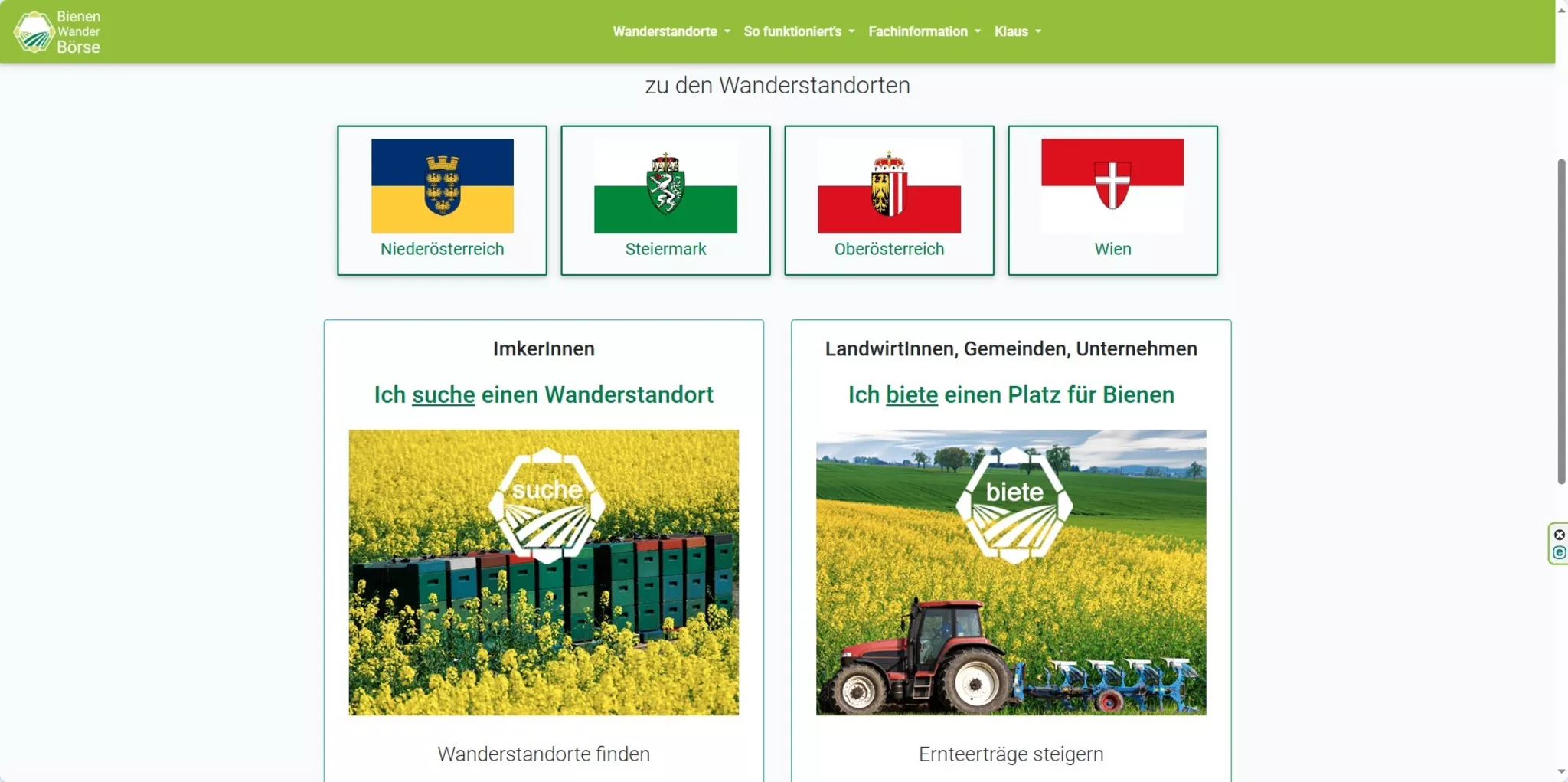Select the Niederösterreich flag image
1568x782 pixels.
442,185
